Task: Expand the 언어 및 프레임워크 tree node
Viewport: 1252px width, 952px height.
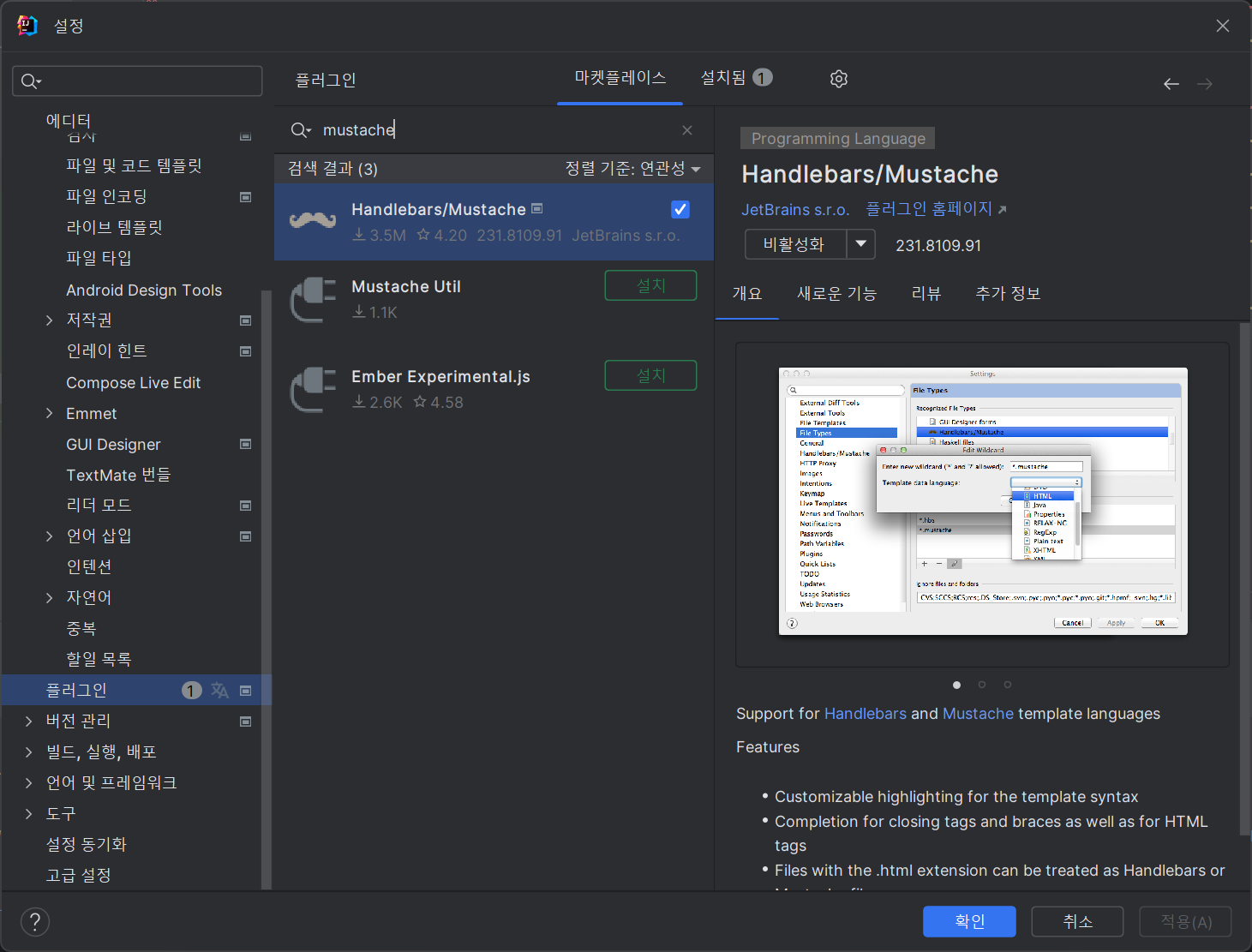Action: (x=29, y=783)
